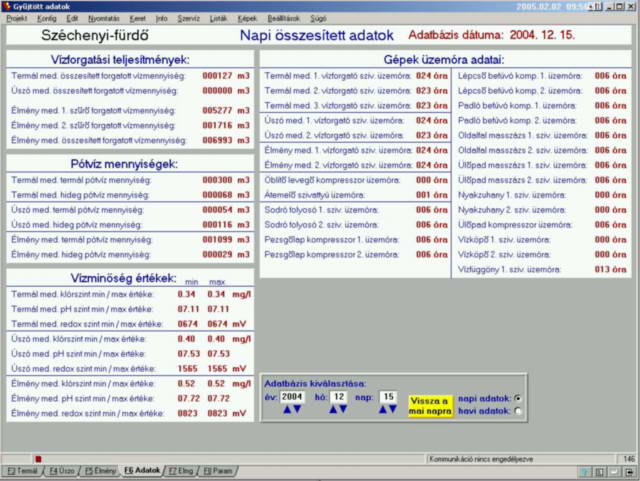Image resolution: width=640 pixels, height=481 pixels.
Task: Click the Sodró folyosó 1. sziv. üzemóra label
Action: point(321,210)
